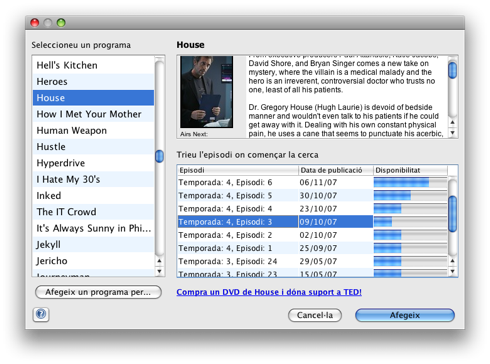490x364 pixels.
Task: Select Inked in the program list
Action: [93, 196]
